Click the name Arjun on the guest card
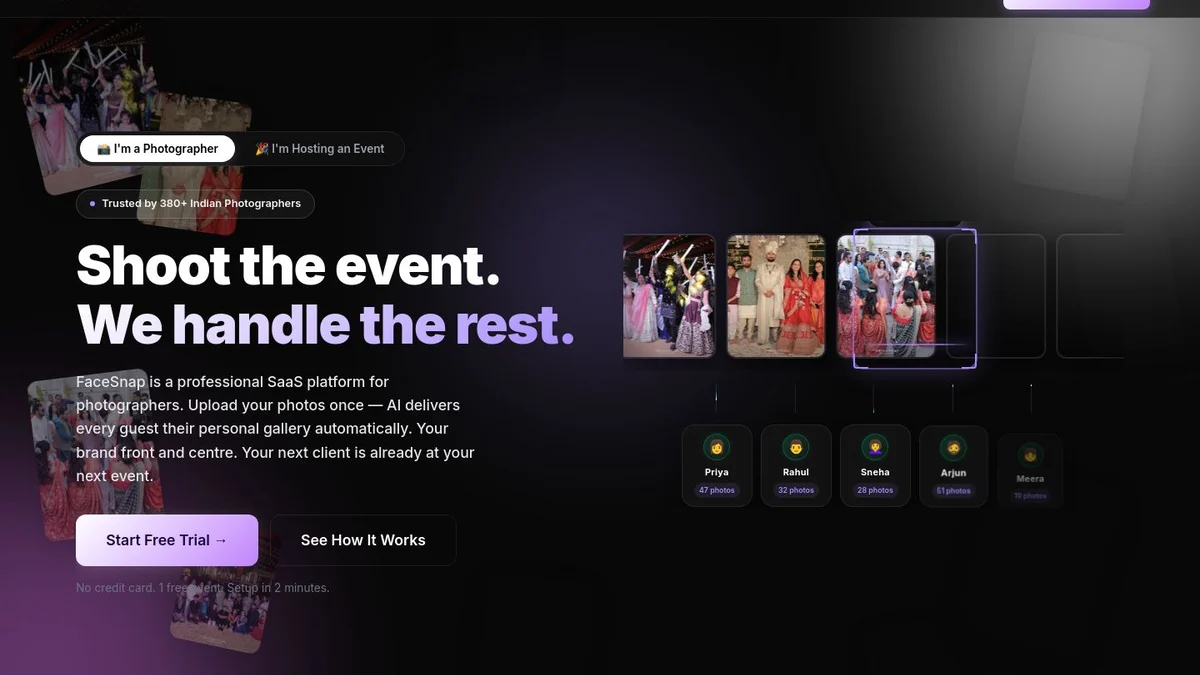 953,473
